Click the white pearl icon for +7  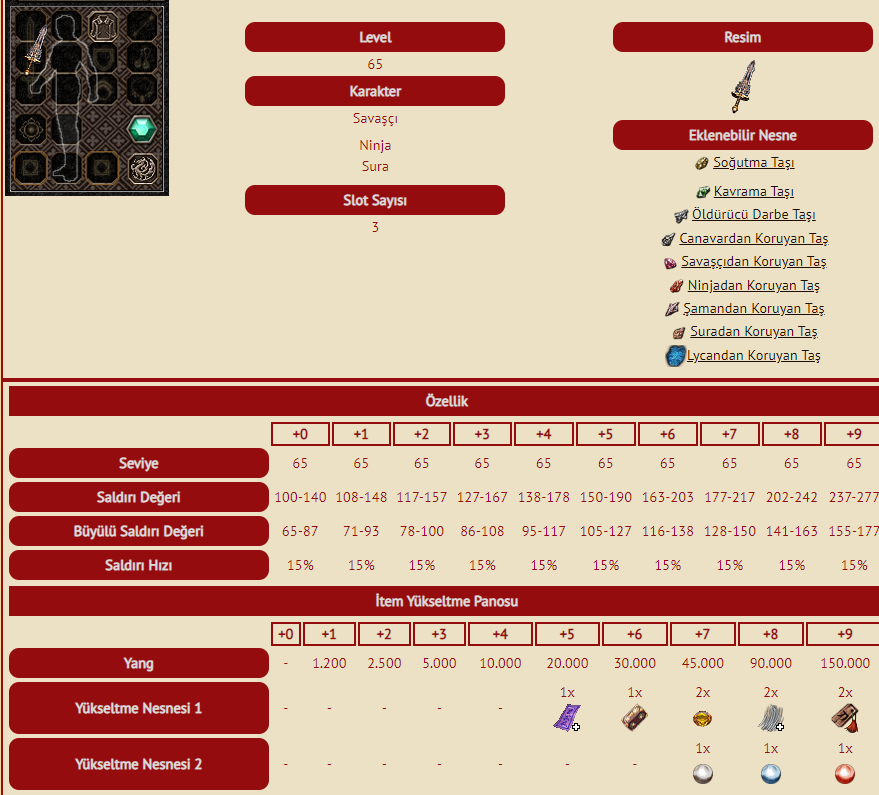[702, 774]
